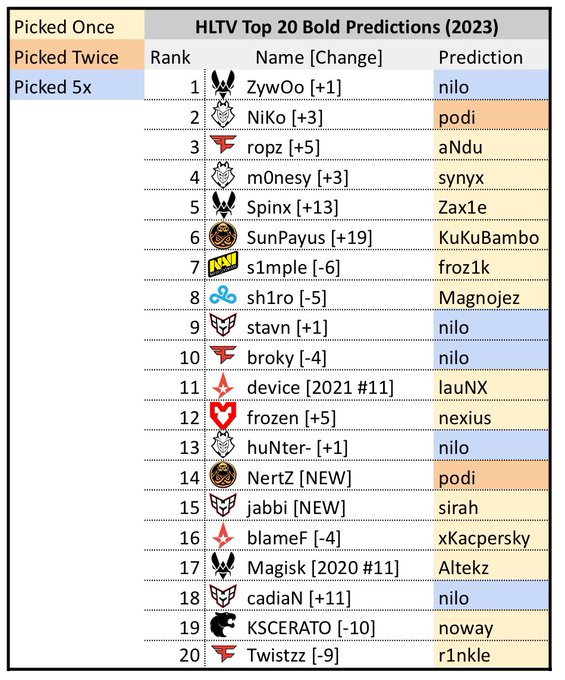Click the NAVI logo next to s1mple
This screenshot has width=565, height=680.
coord(223,265)
